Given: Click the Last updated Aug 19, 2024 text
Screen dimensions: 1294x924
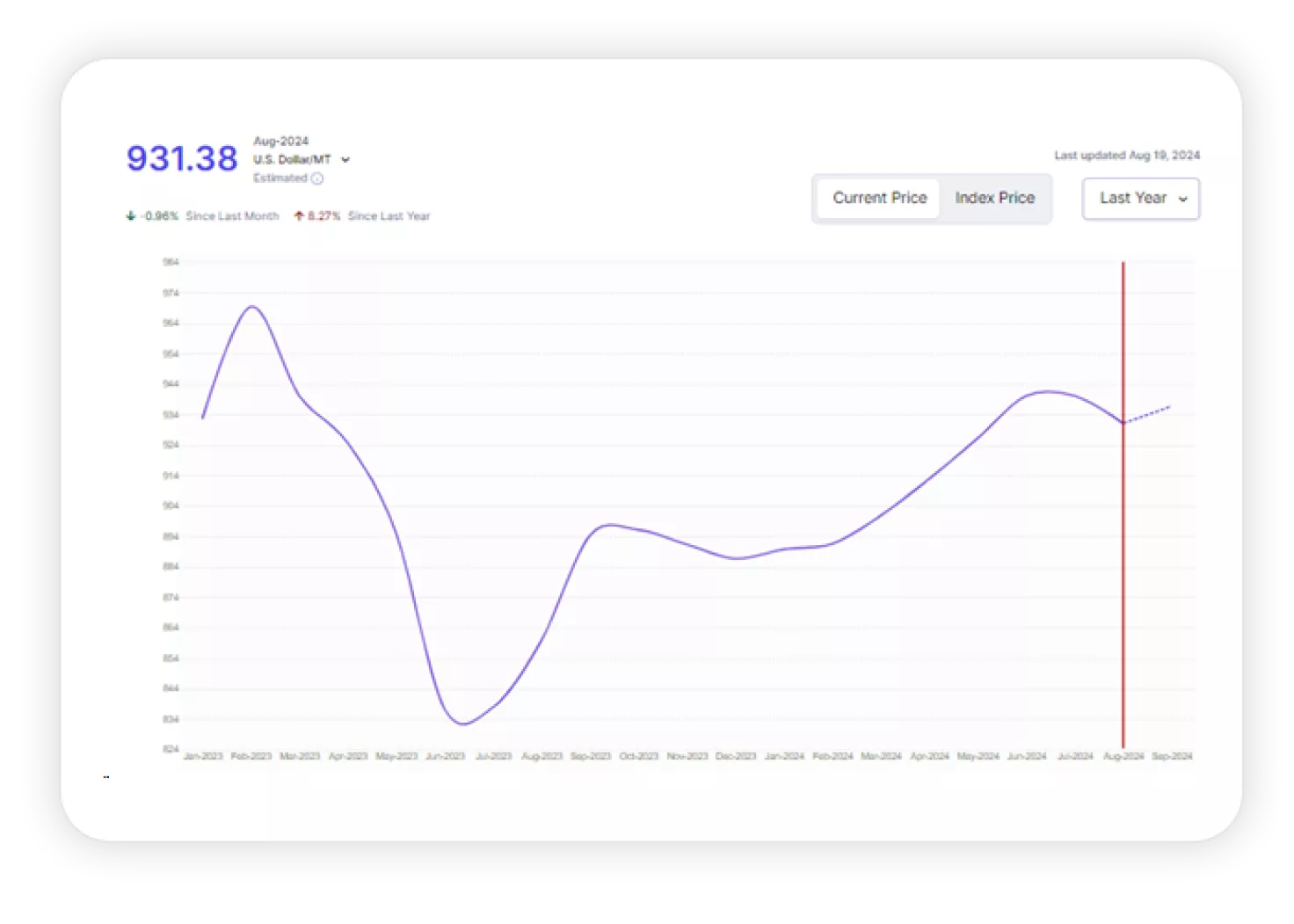Looking at the screenshot, I should pos(1127,156).
